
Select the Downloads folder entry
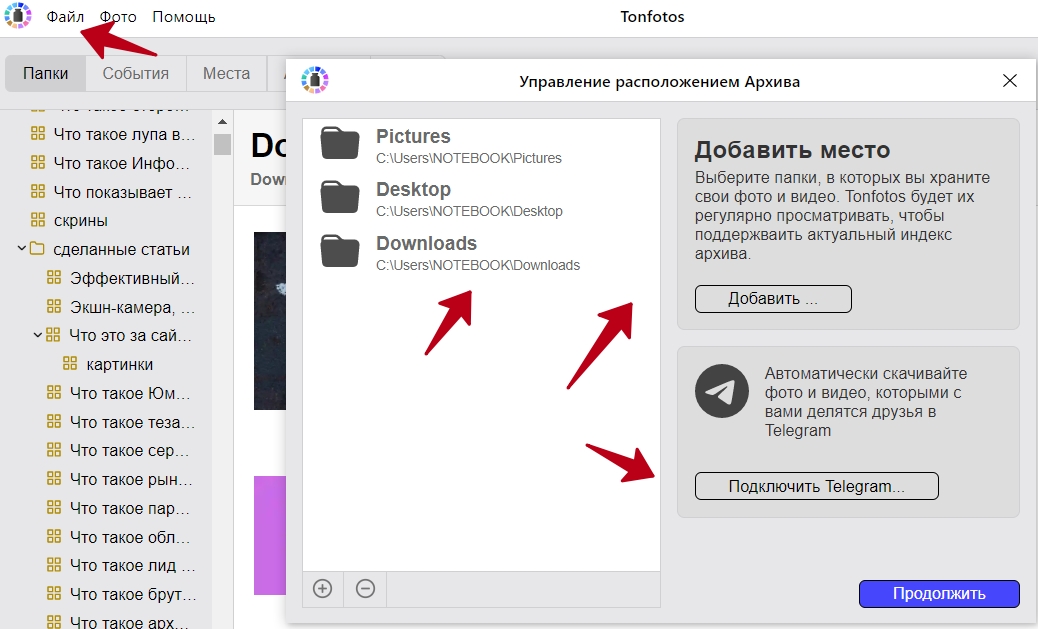tap(481, 253)
